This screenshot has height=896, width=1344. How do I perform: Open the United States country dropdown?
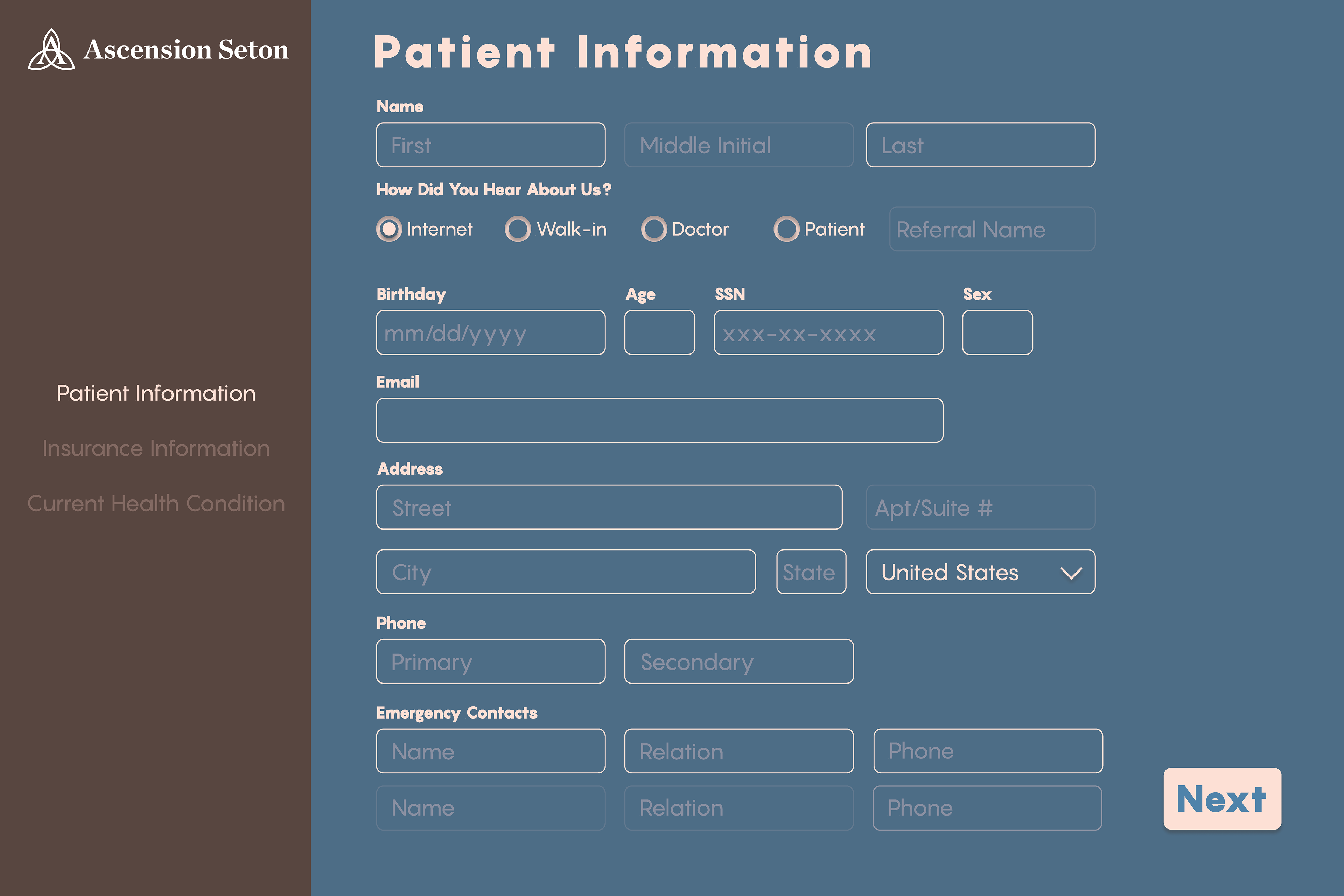coord(981,572)
